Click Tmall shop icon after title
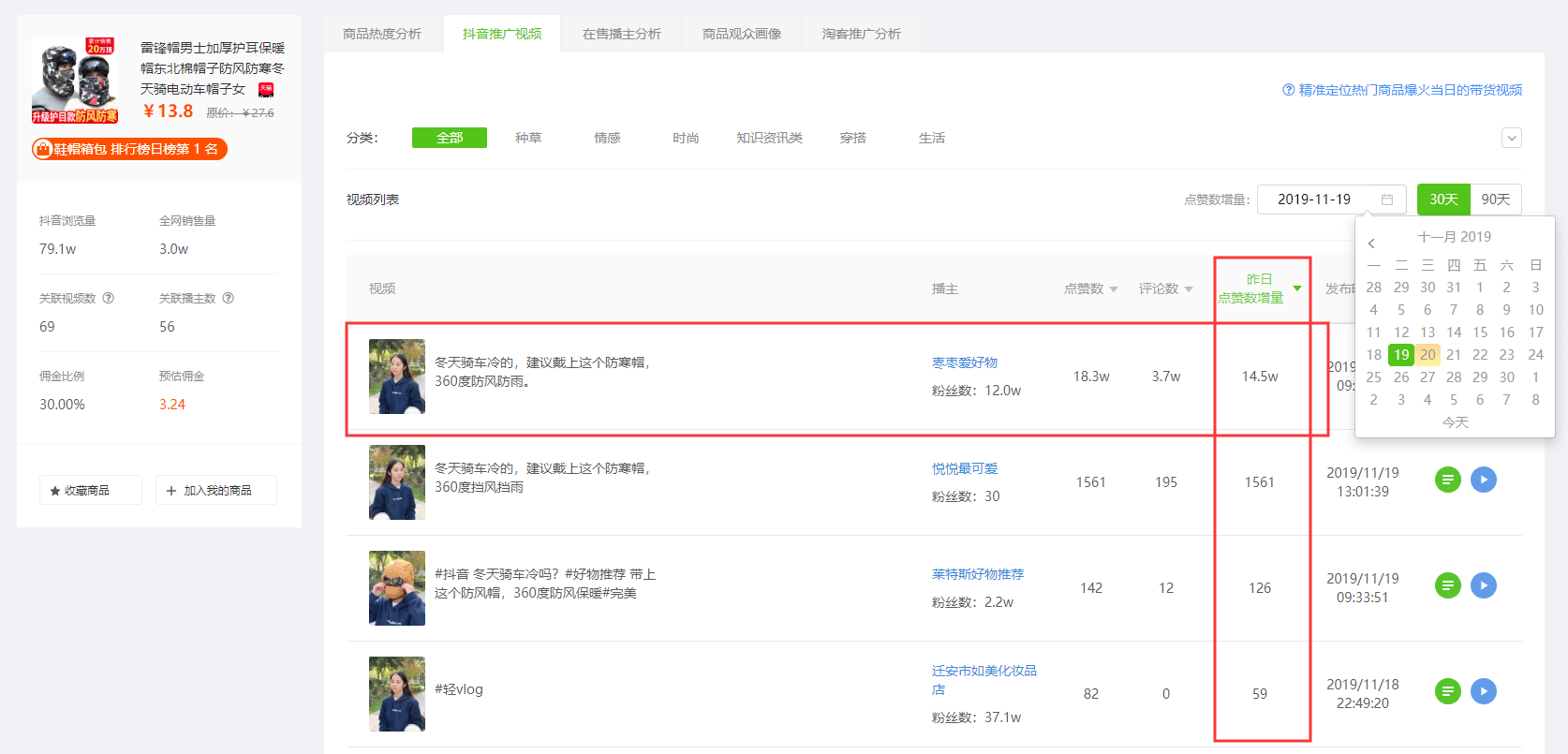Image resolution: width=1568 pixels, height=754 pixels. click(266, 89)
